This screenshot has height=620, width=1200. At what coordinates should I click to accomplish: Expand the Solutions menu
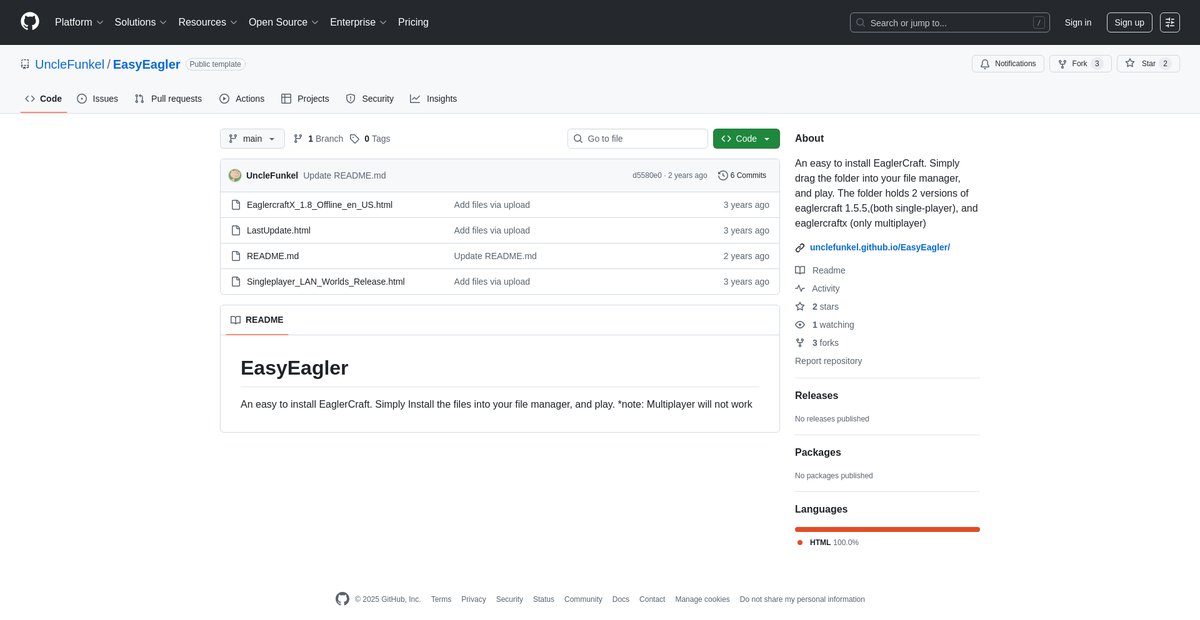(141, 22)
